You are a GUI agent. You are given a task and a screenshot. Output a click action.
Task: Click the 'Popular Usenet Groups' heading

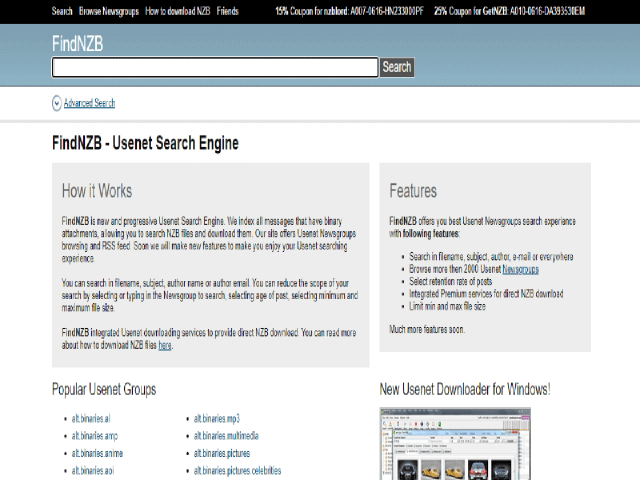point(104,389)
